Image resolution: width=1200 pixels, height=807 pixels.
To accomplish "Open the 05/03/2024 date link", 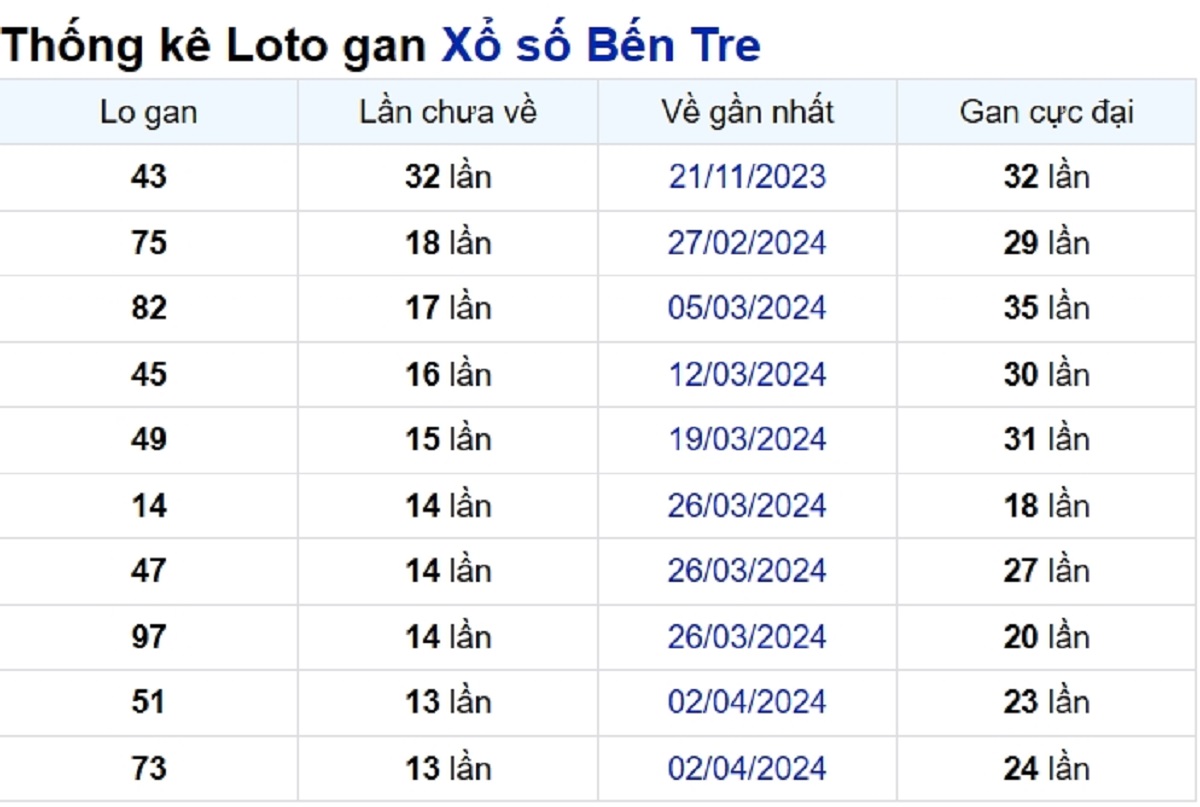I will click(747, 308).
